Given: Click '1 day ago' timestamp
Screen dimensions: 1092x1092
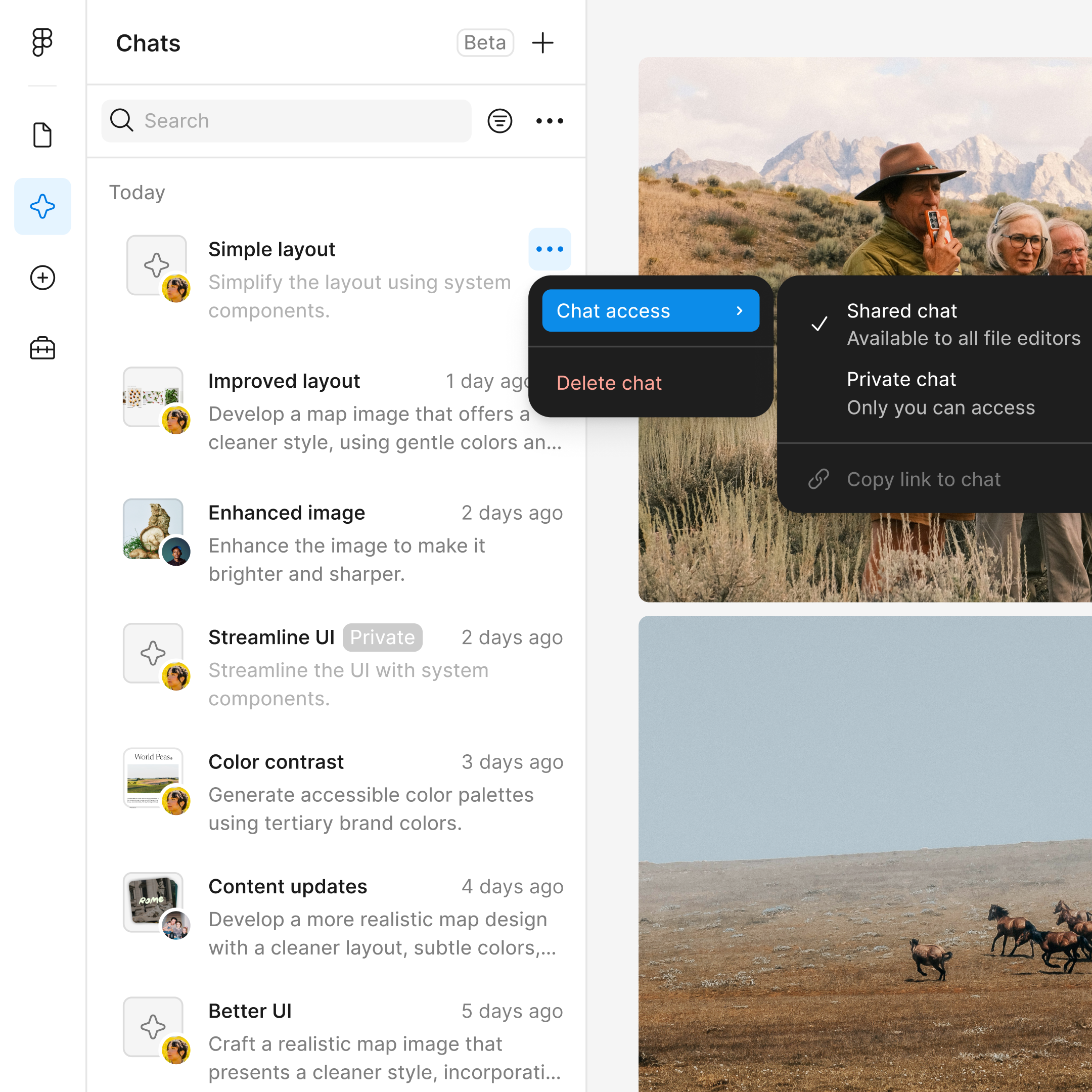Looking at the screenshot, I should click(487, 381).
